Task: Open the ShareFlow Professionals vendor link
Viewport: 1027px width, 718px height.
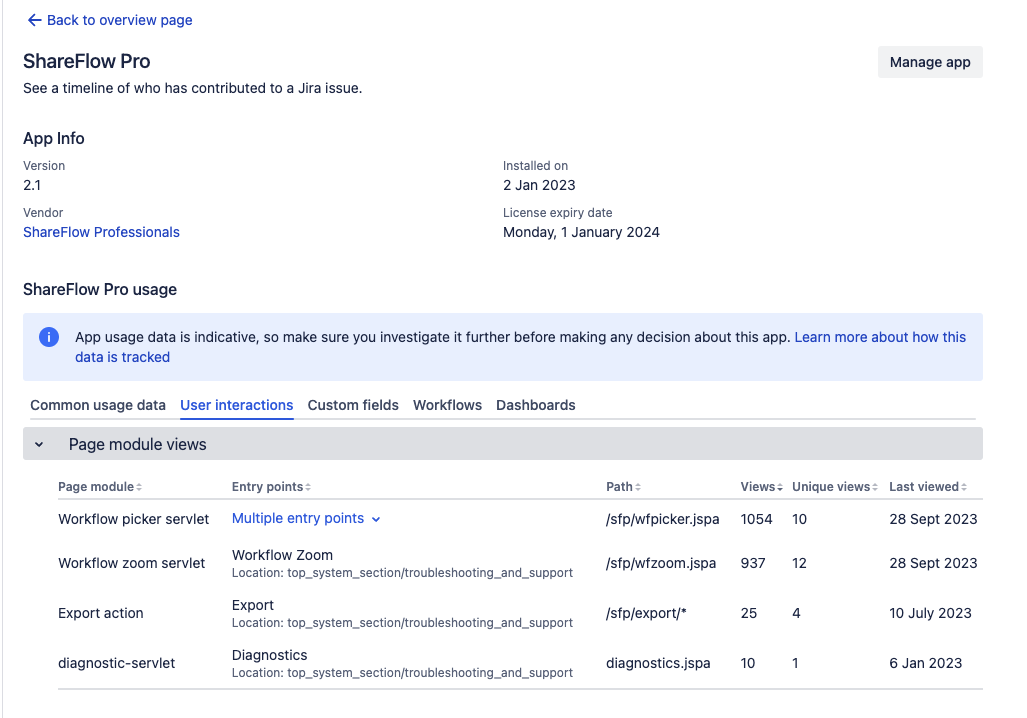Action: [101, 232]
